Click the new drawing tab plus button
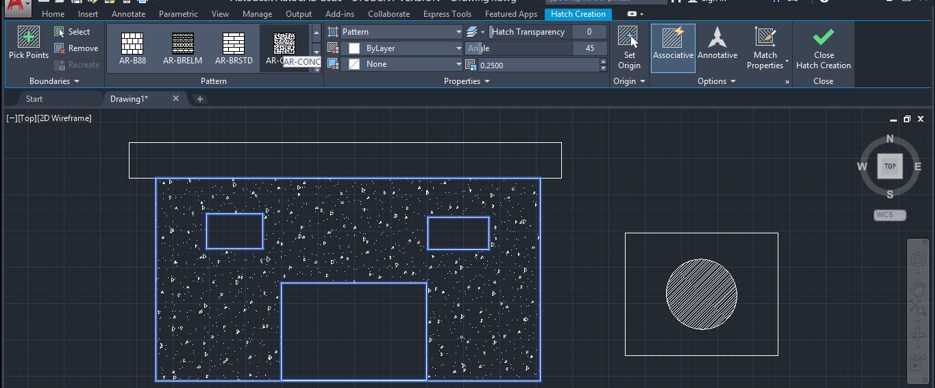Image resolution: width=935 pixels, height=388 pixels. [200, 99]
